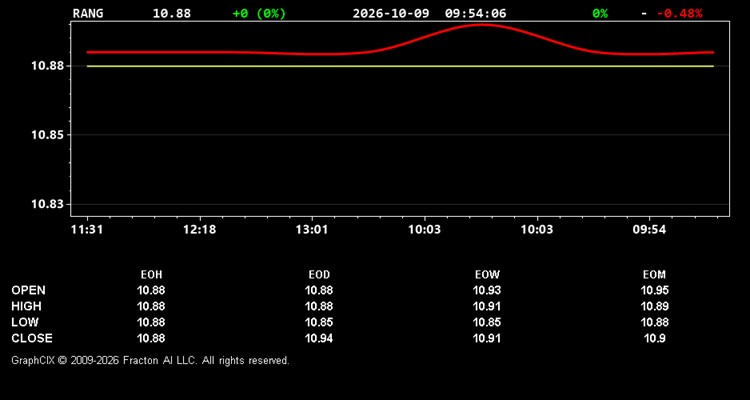Image resolution: width=750 pixels, height=400 pixels.
Task: Click the 10.83 y-axis label
Action: [x=48, y=204]
